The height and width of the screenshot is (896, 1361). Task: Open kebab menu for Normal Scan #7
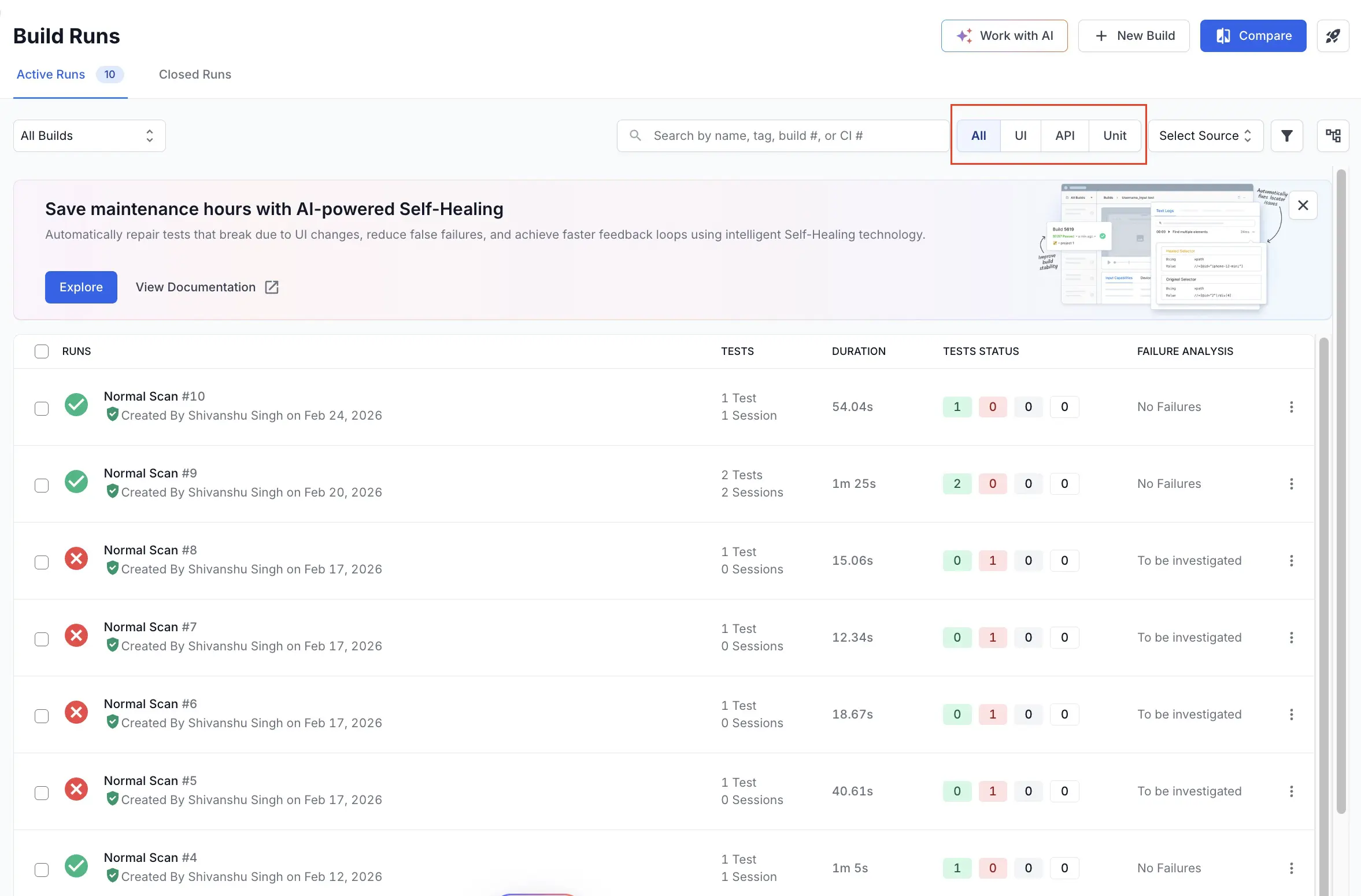[1291, 638]
